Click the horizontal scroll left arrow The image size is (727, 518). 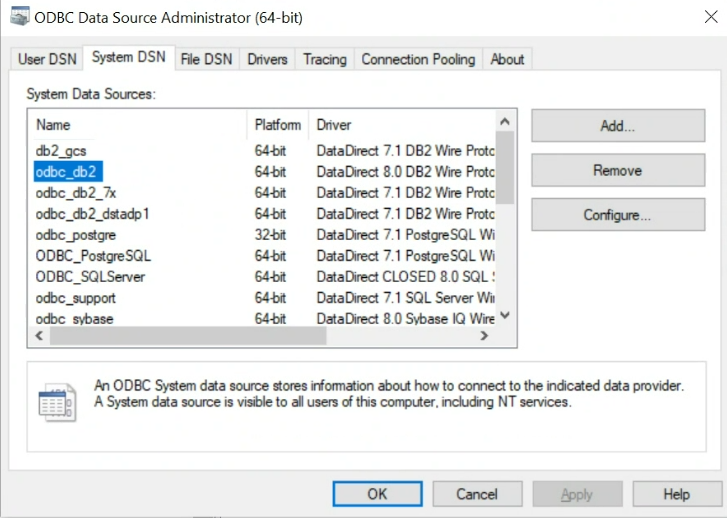[x=39, y=335]
